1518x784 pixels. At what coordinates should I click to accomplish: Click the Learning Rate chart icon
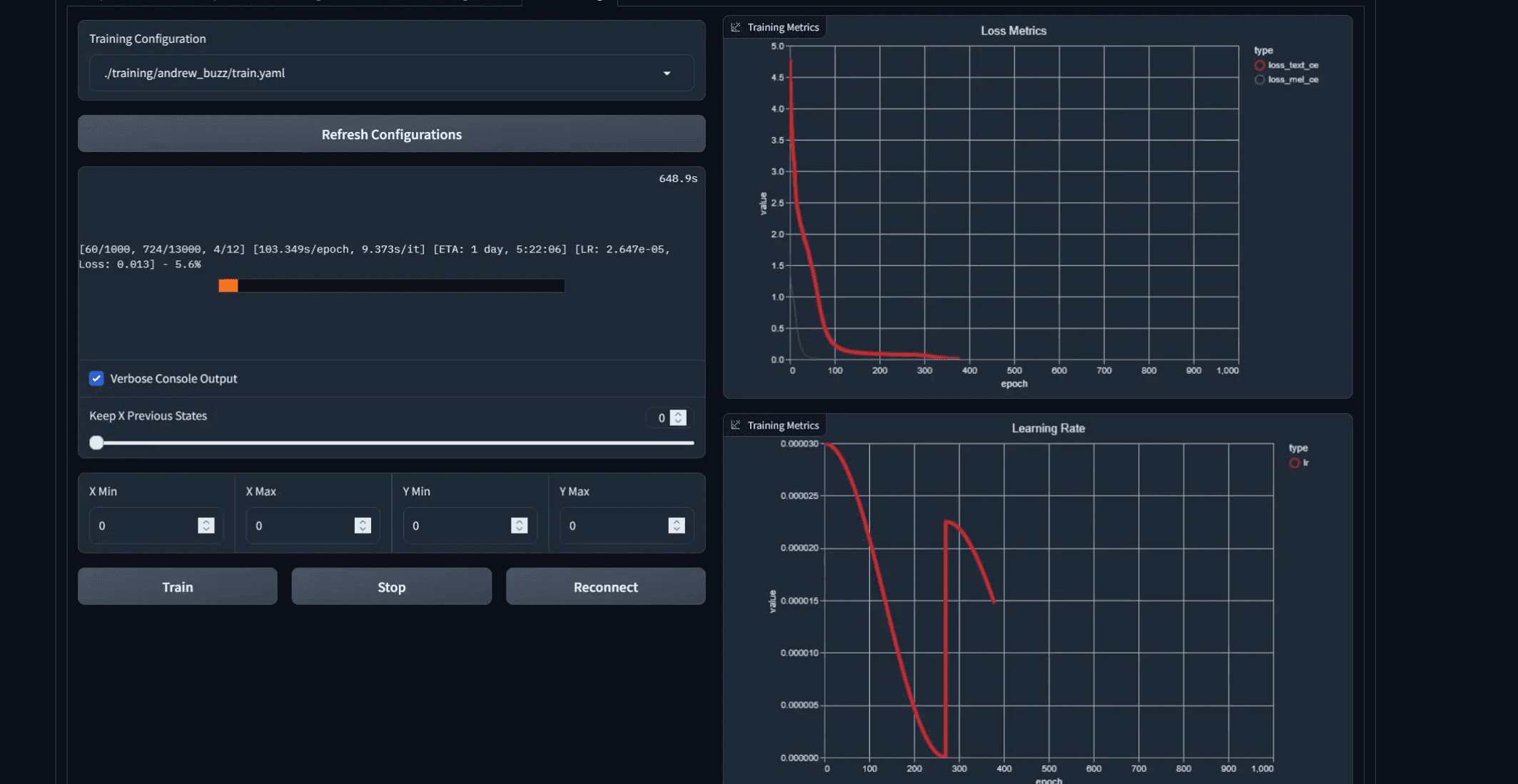point(736,425)
